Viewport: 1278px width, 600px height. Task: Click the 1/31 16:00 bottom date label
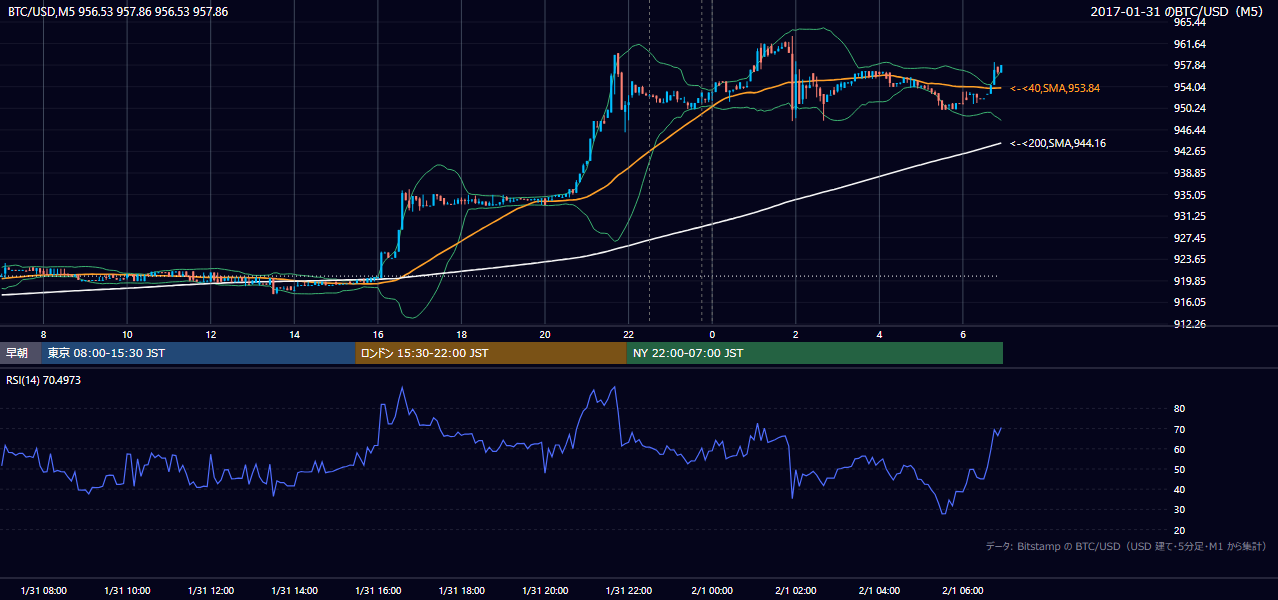pyautogui.click(x=378, y=591)
